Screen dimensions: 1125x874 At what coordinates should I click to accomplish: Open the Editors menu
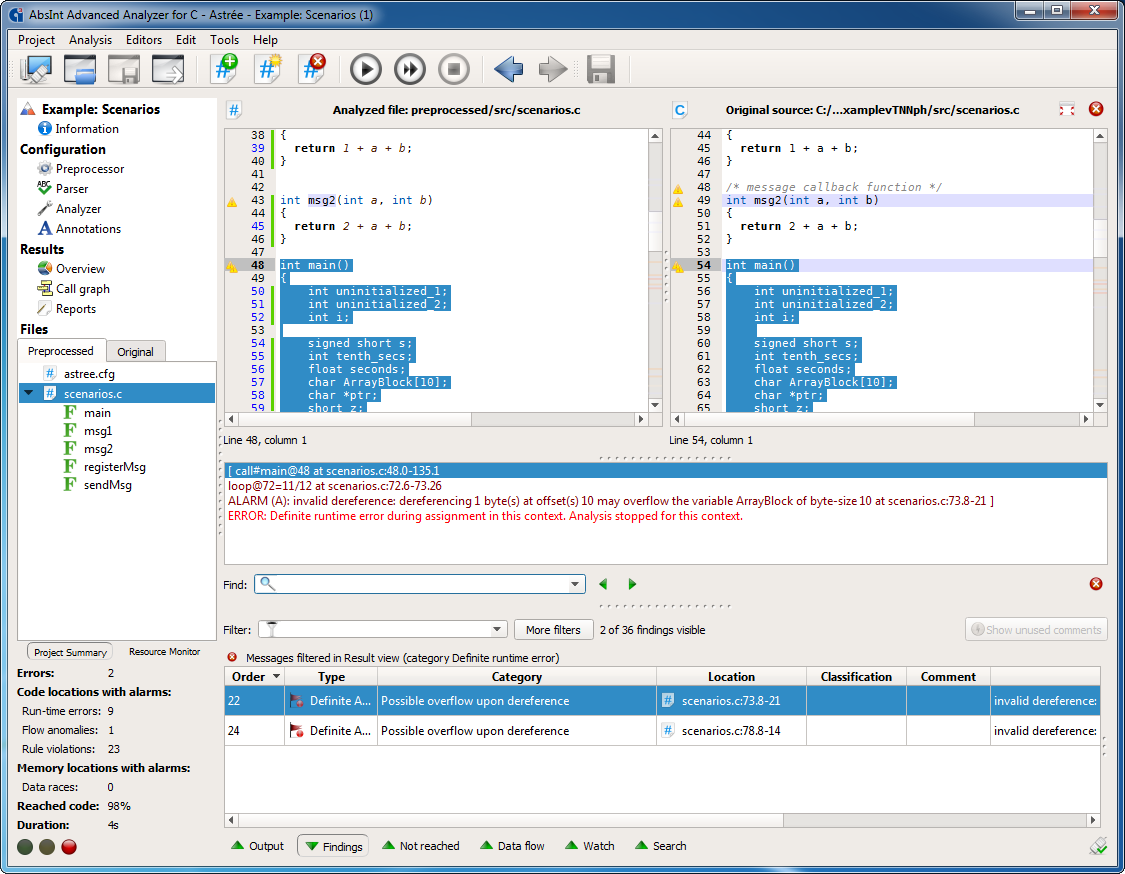coord(143,40)
